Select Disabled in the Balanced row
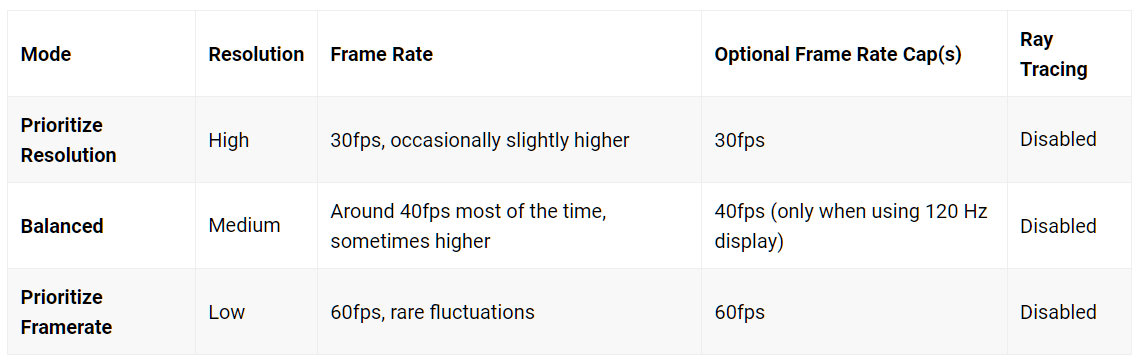 click(x=1058, y=226)
